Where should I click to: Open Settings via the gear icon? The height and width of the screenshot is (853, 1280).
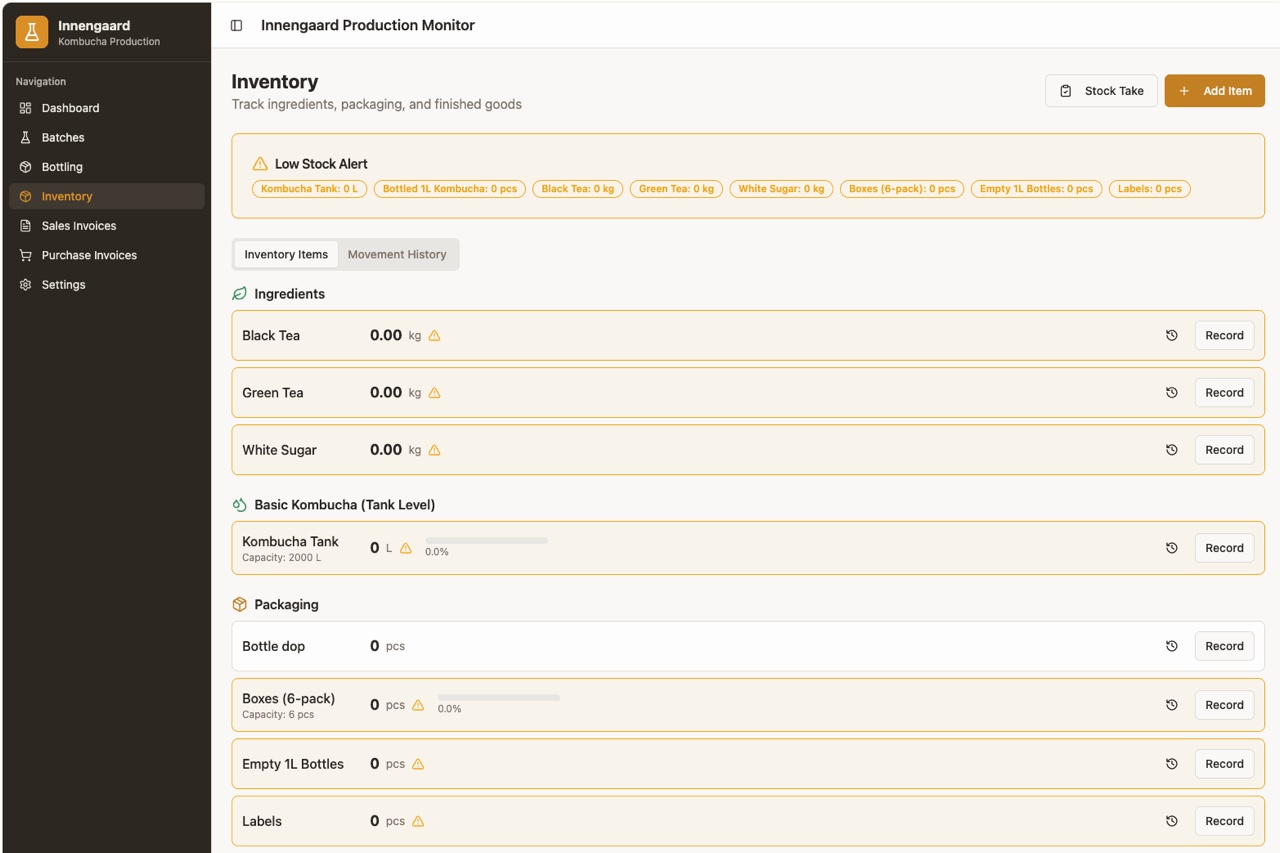(25, 284)
